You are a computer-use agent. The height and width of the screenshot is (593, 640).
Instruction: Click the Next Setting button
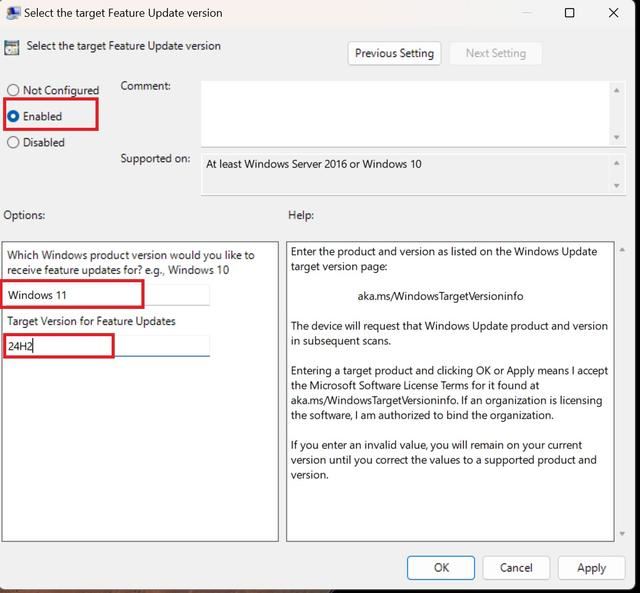point(495,53)
